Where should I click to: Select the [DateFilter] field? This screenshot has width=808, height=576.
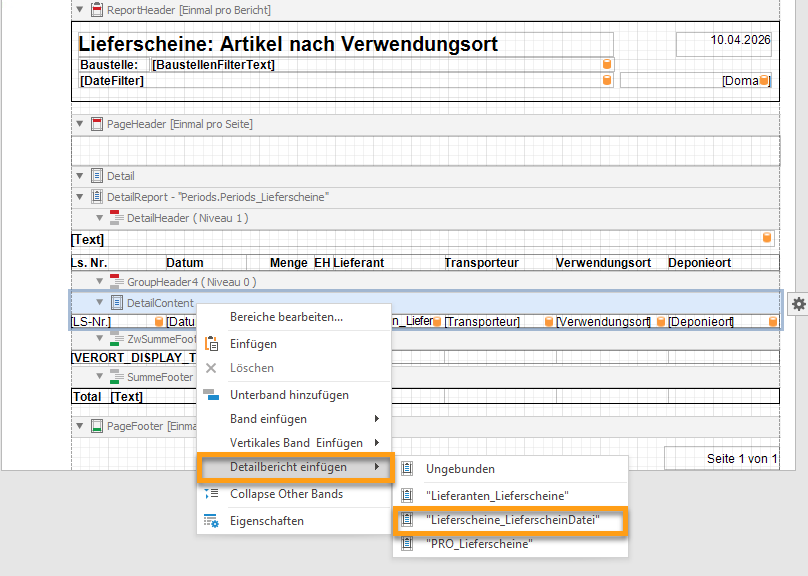[345, 80]
